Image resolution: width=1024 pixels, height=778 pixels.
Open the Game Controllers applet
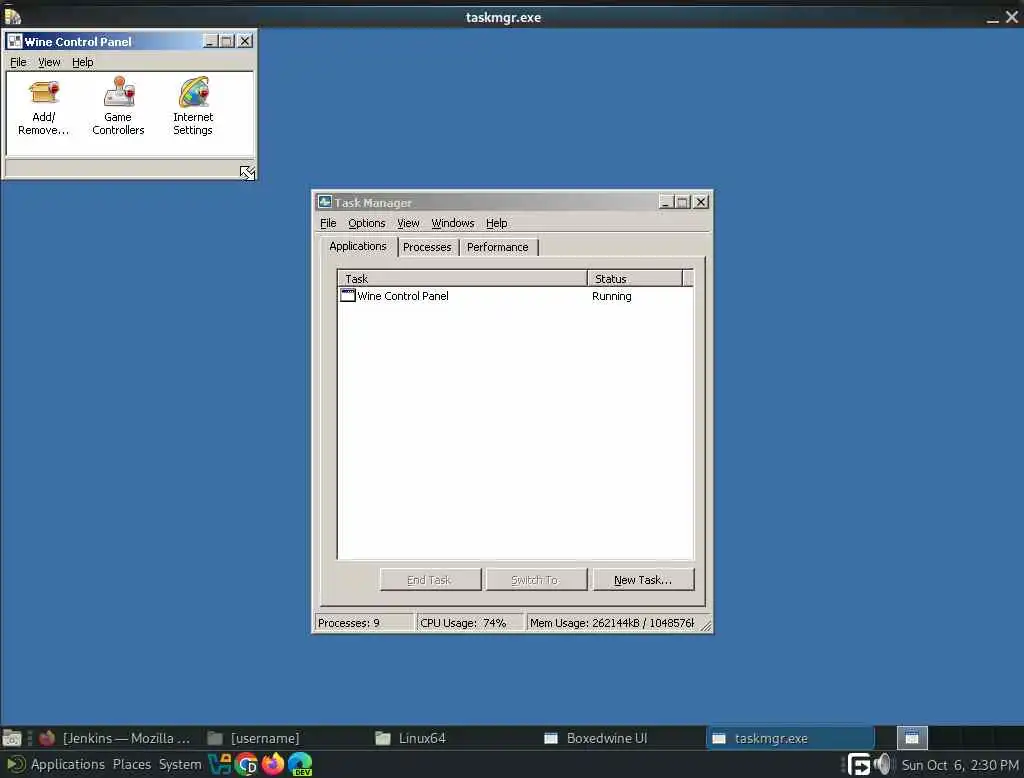coord(118,107)
